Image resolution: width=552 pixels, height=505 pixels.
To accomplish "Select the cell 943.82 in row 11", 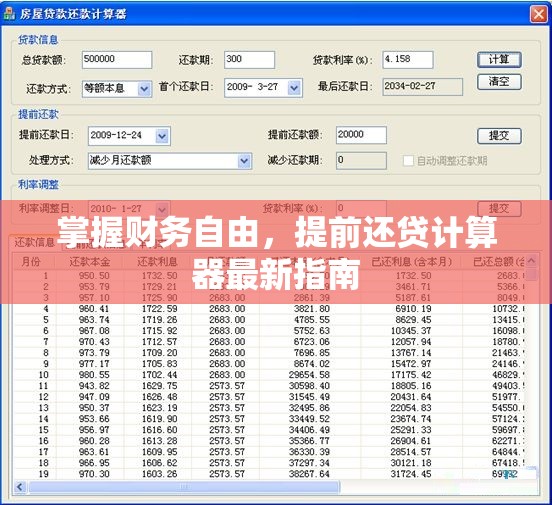I will point(94,386).
